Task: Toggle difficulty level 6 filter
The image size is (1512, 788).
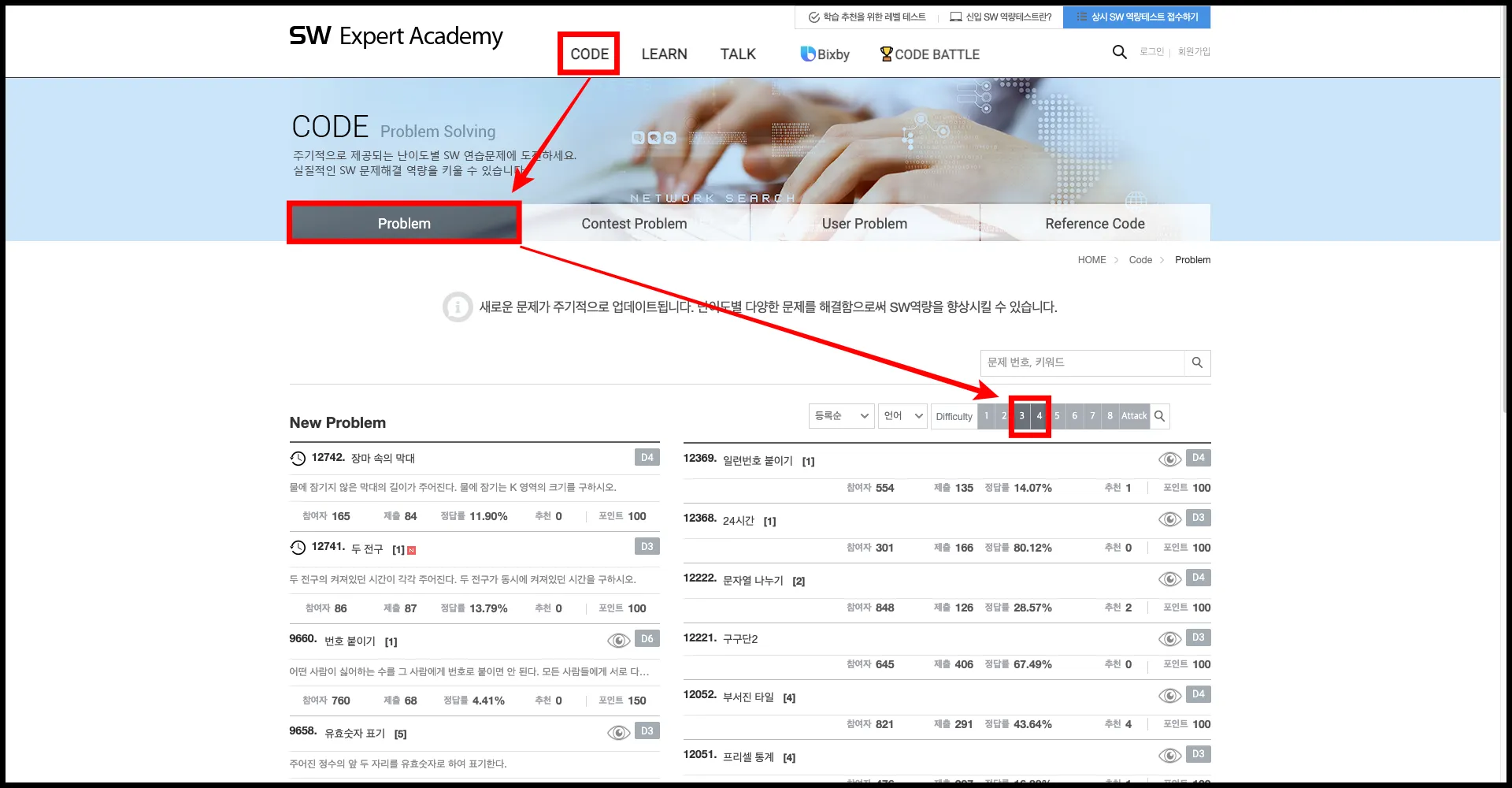Action: click(1074, 416)
